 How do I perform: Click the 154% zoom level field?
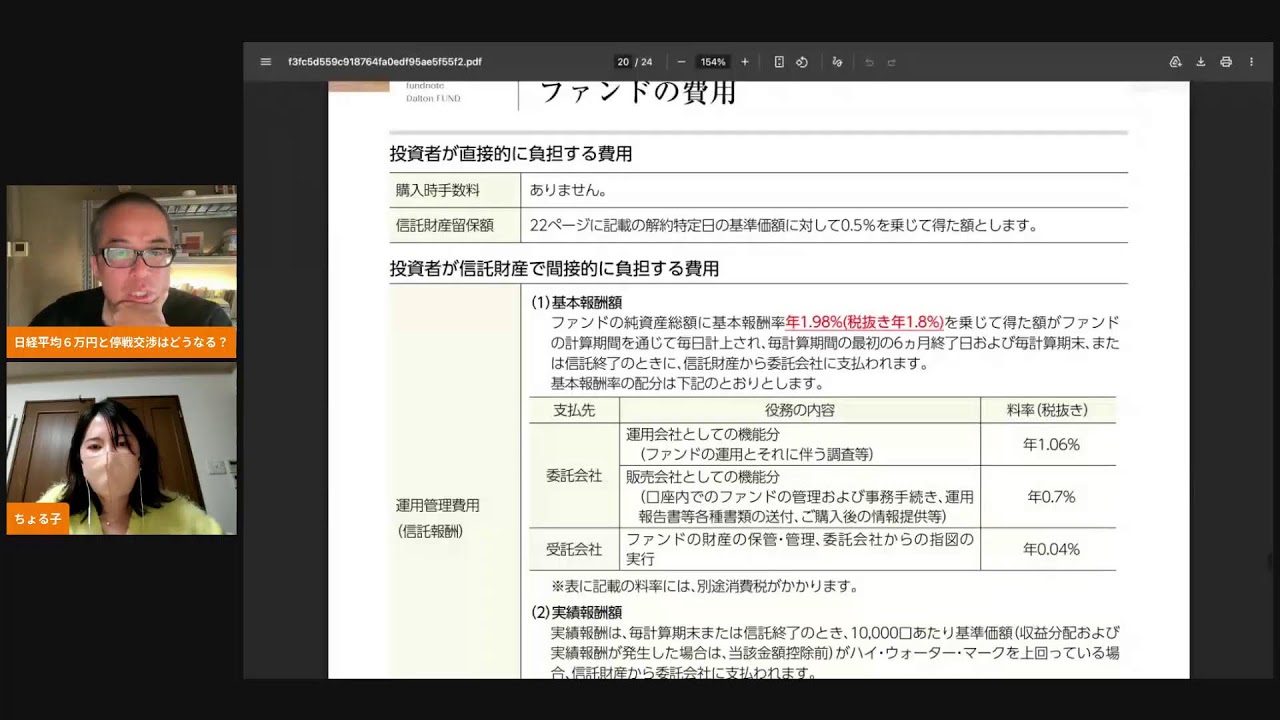point(713,62)
